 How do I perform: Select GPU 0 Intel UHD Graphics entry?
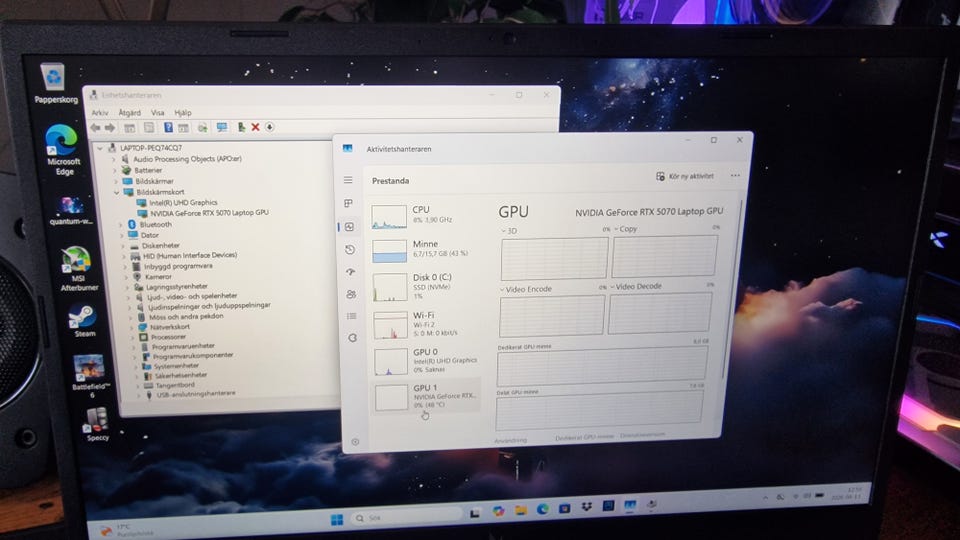tap(427, 361)
